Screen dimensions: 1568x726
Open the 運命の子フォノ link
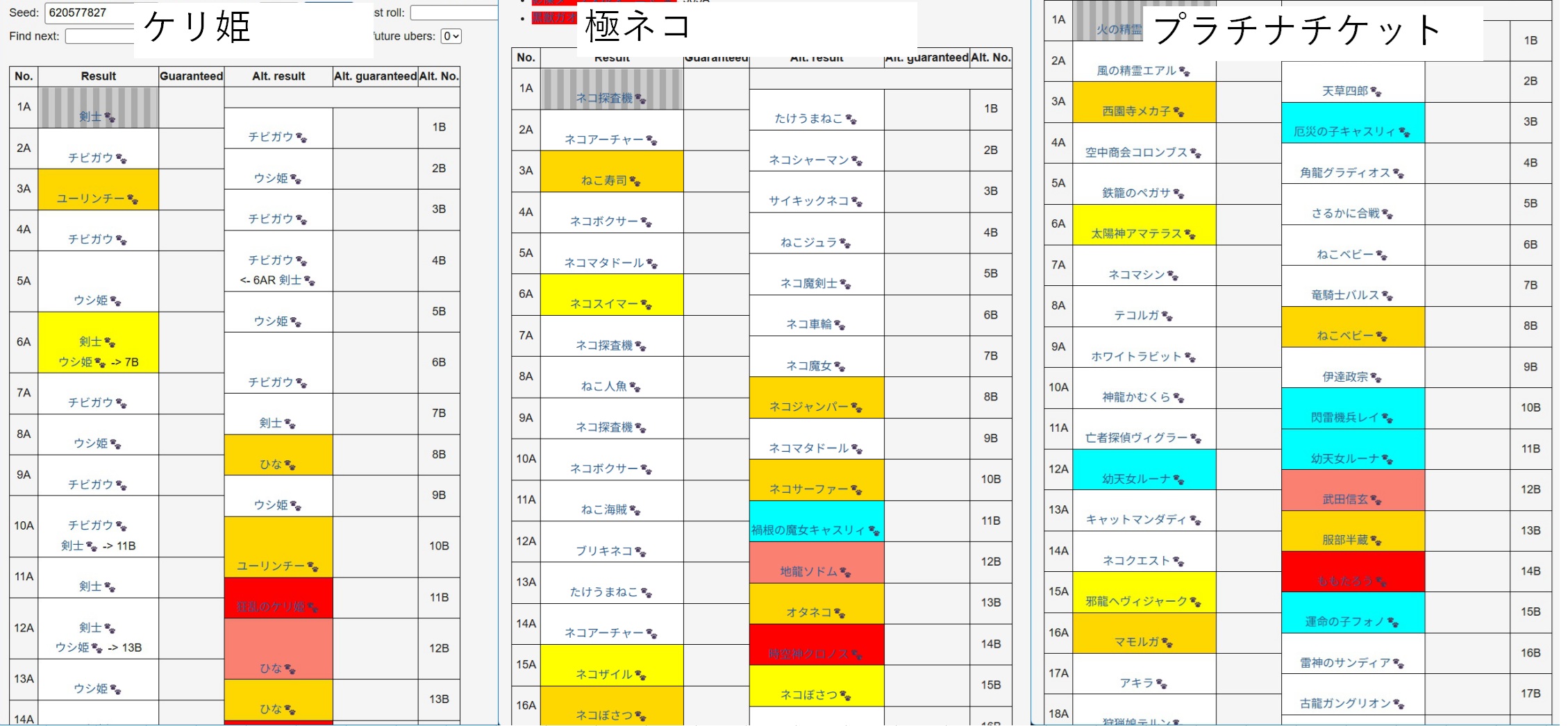(1344, 622)
